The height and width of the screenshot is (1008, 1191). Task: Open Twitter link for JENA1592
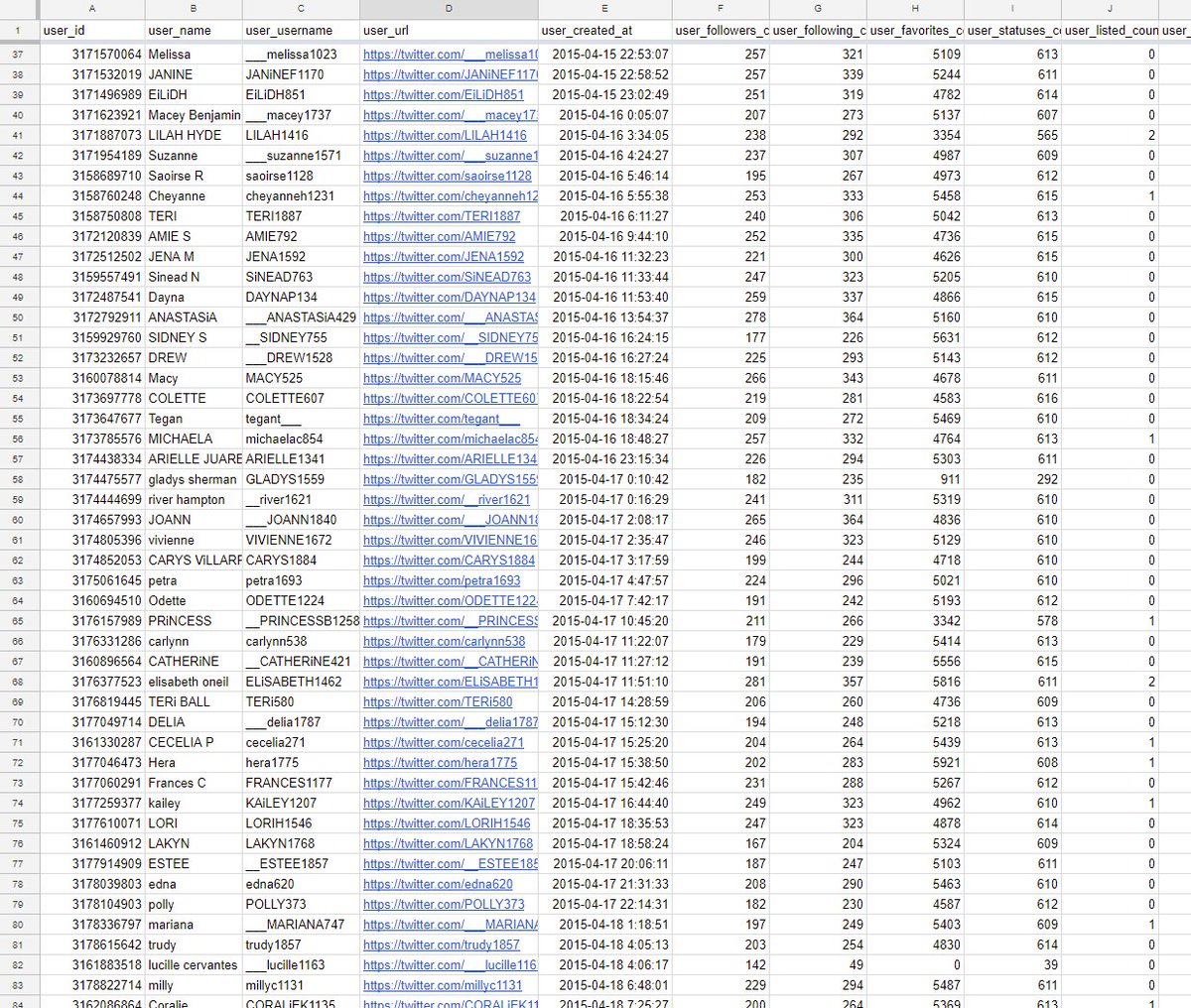tap(444, 257)
